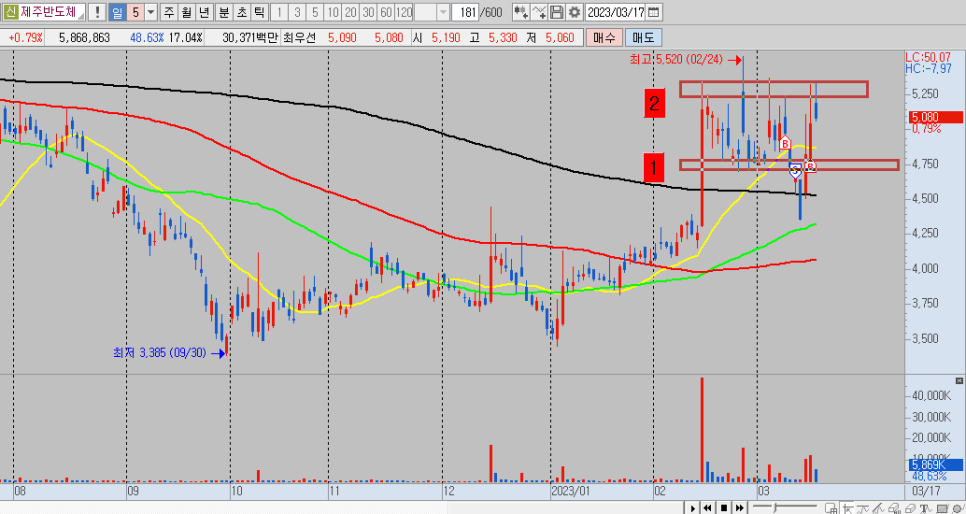Click the add candlestick chart icon

click(521, 12)
